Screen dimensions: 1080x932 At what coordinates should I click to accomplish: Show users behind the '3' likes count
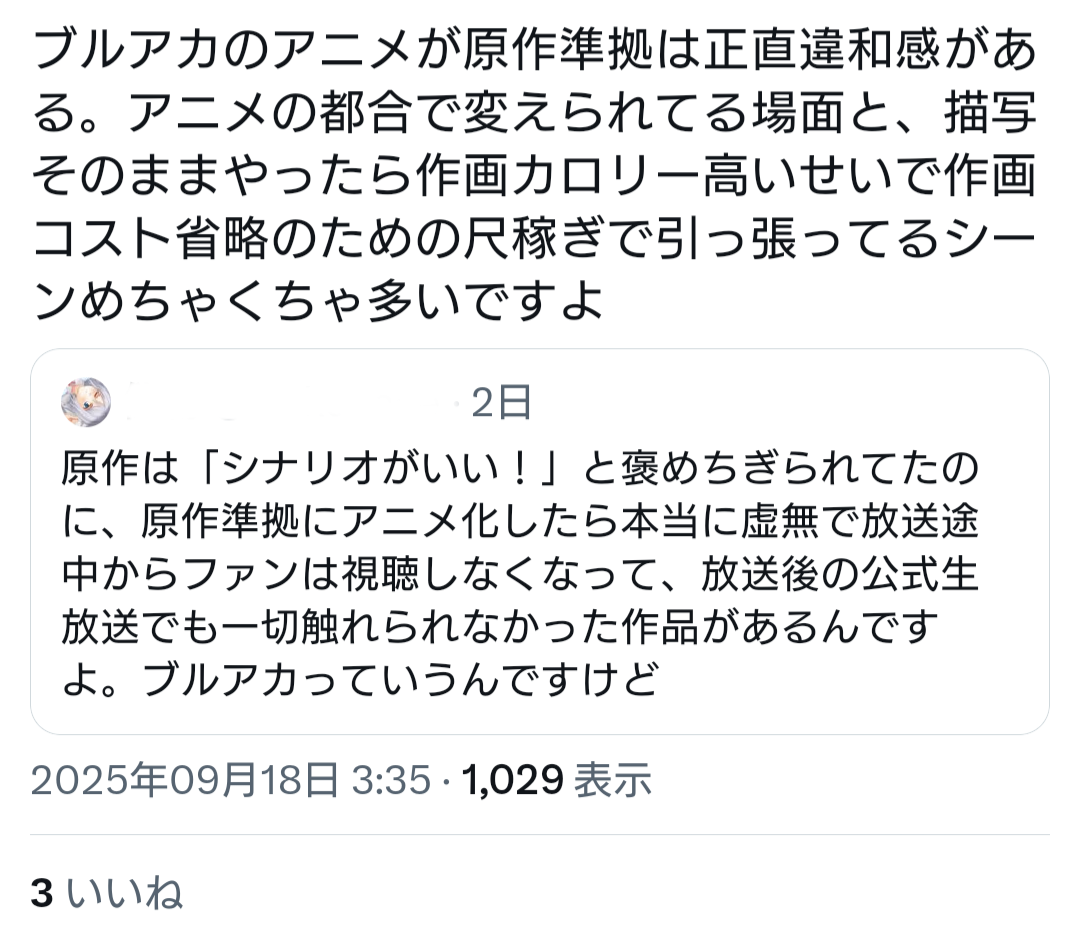point(42,893)
